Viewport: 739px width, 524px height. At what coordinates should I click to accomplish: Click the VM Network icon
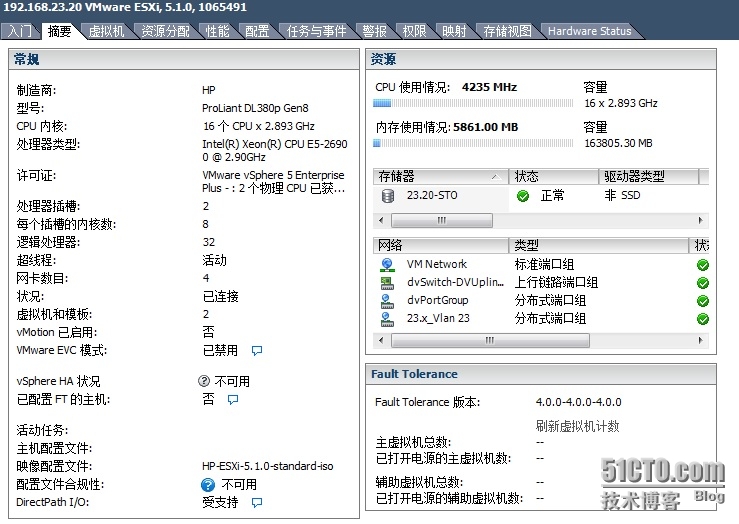tap(387, 265)
